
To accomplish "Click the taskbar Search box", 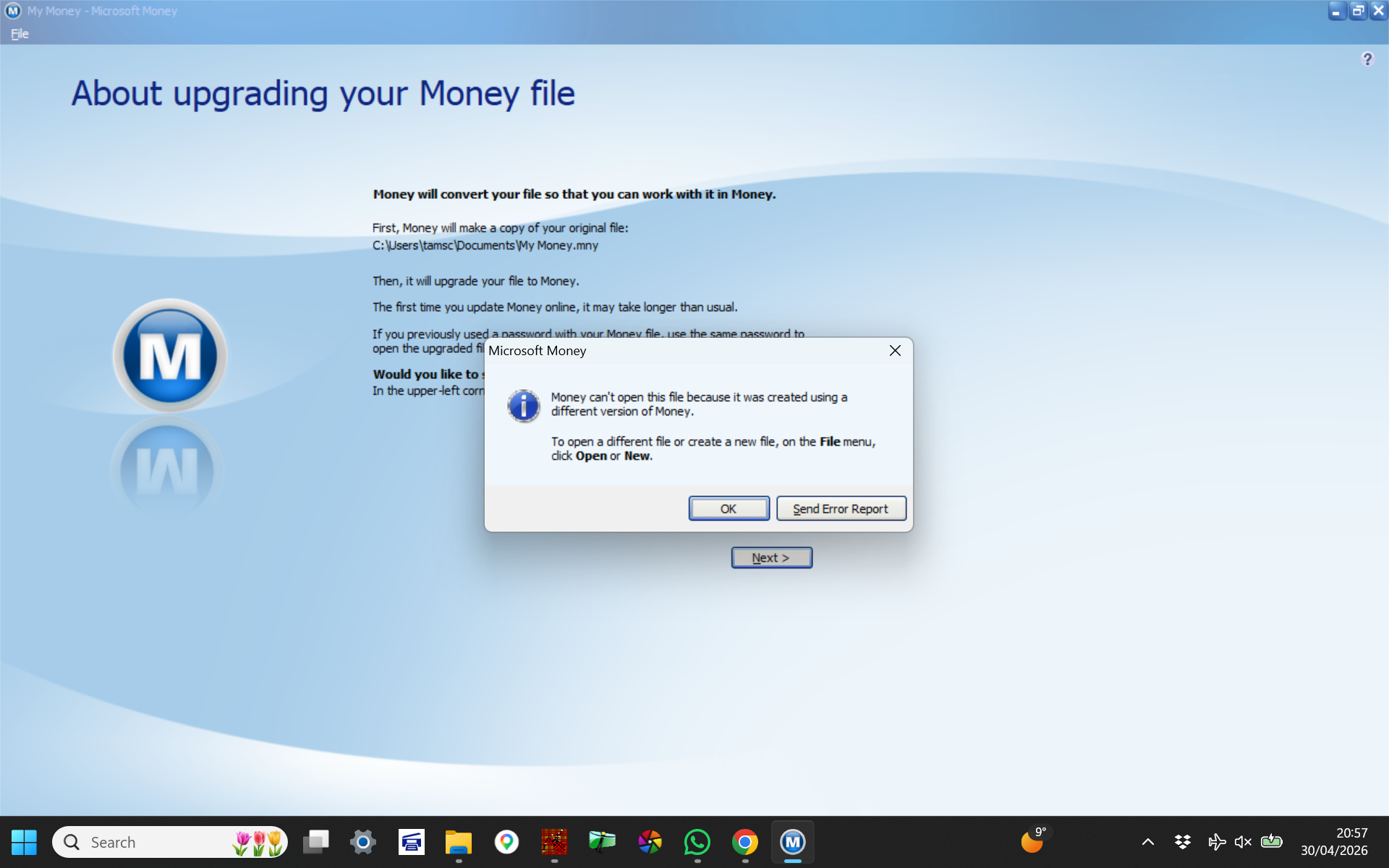I will 170,842.
